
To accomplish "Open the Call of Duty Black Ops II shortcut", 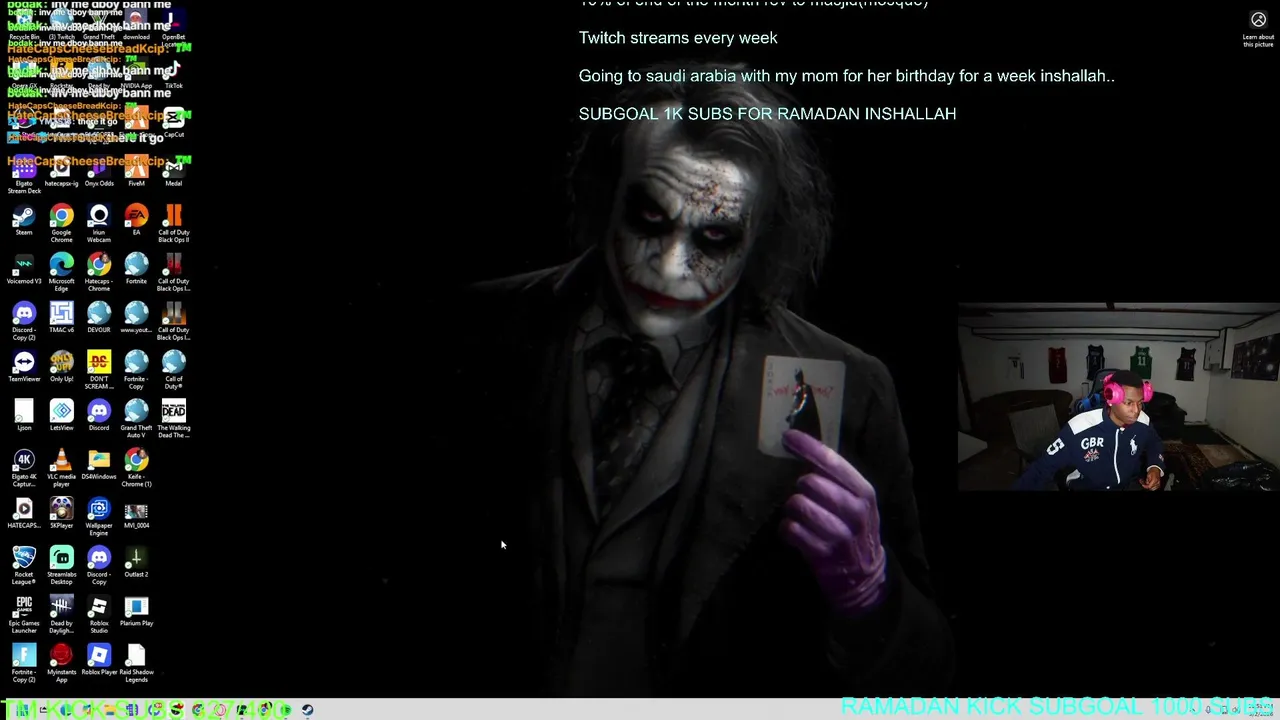I will (x=173, y=223).
